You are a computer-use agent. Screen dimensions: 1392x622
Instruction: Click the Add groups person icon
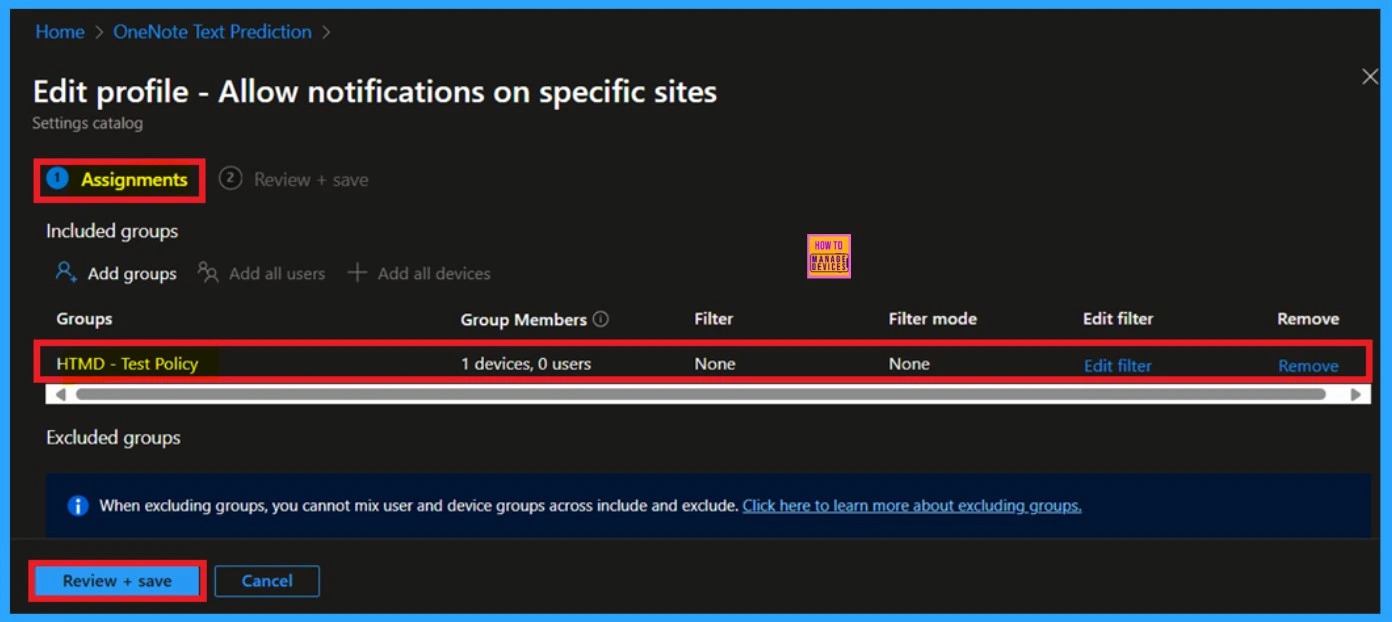click(x=67, y=272)
